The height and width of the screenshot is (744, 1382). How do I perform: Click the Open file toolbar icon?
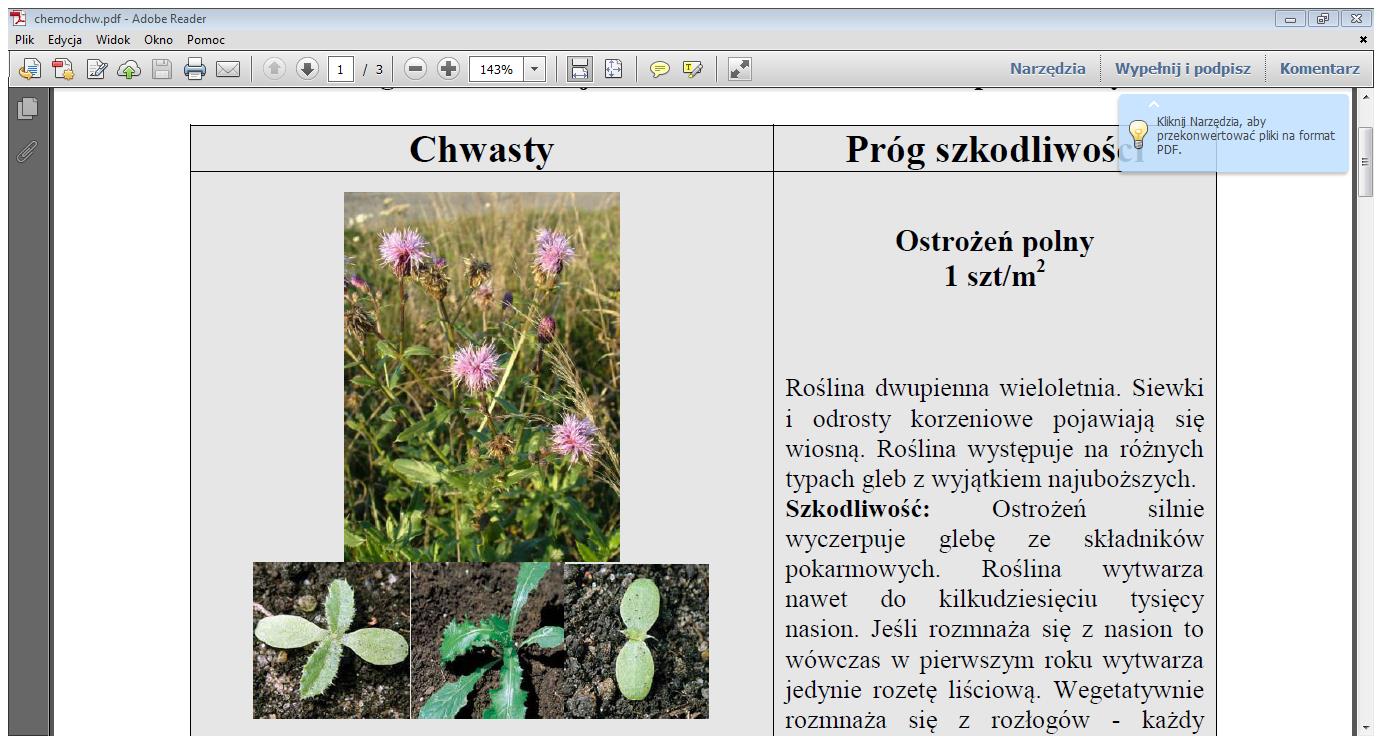click(30, 69)
